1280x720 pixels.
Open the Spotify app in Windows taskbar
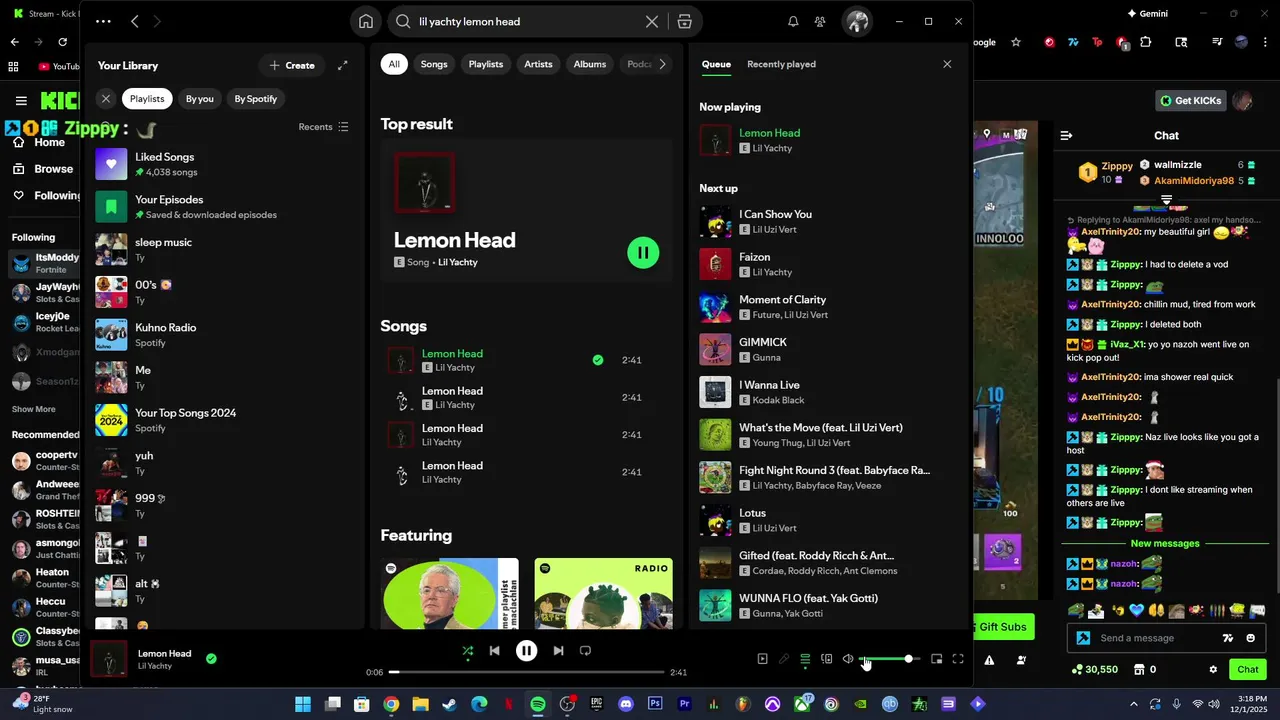[538, 704]
